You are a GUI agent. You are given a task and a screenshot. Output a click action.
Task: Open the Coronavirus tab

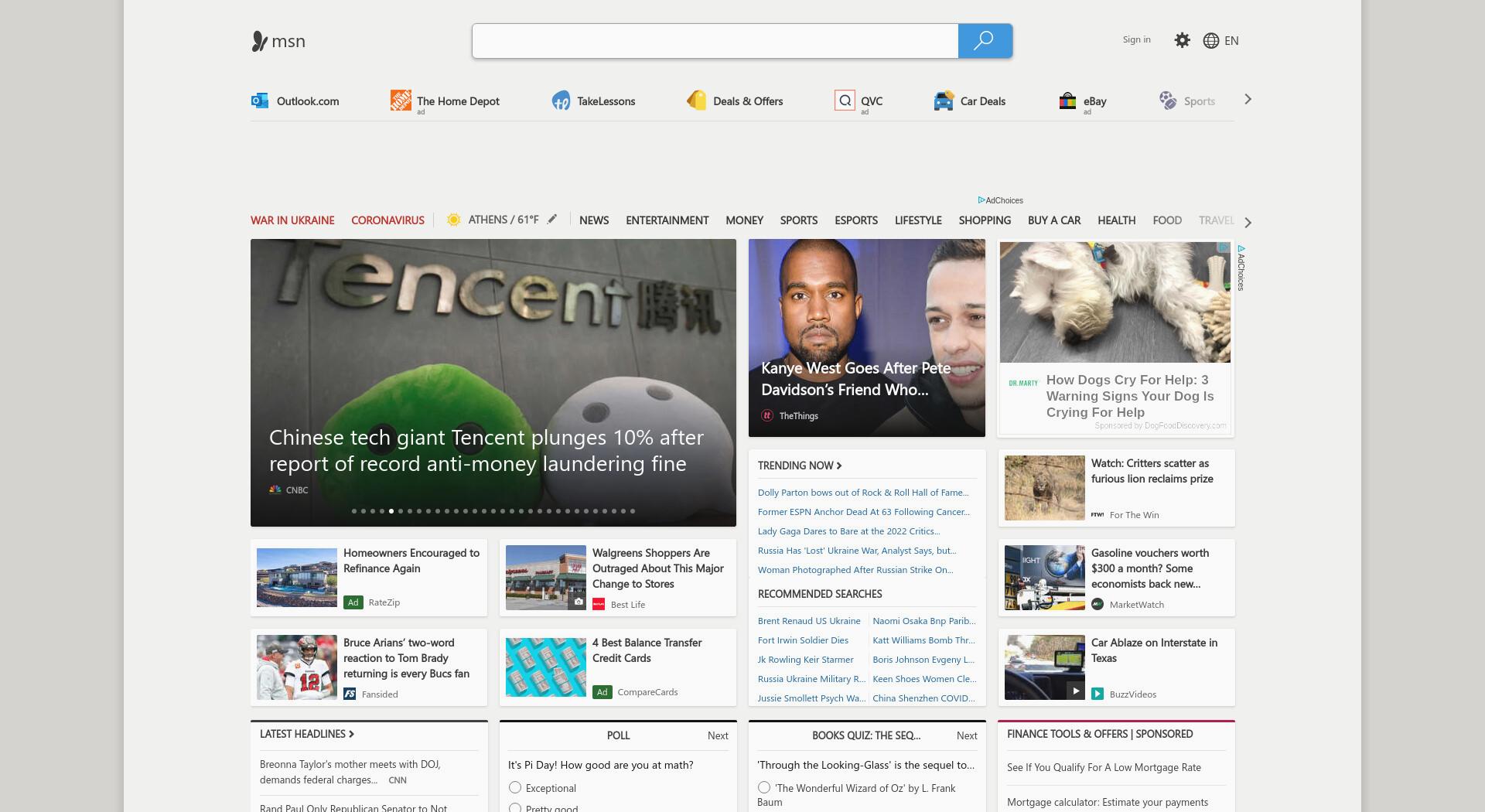[387, 220]
